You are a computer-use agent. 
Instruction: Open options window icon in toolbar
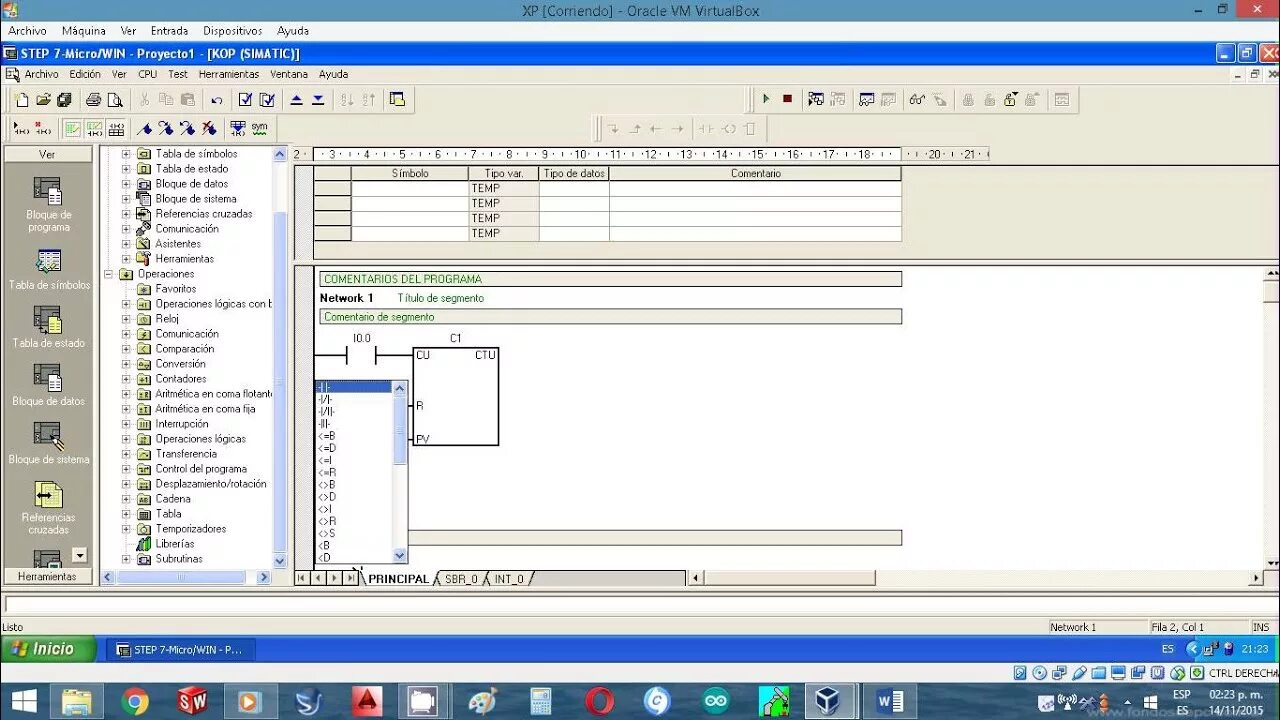click(x=397, y=100)
